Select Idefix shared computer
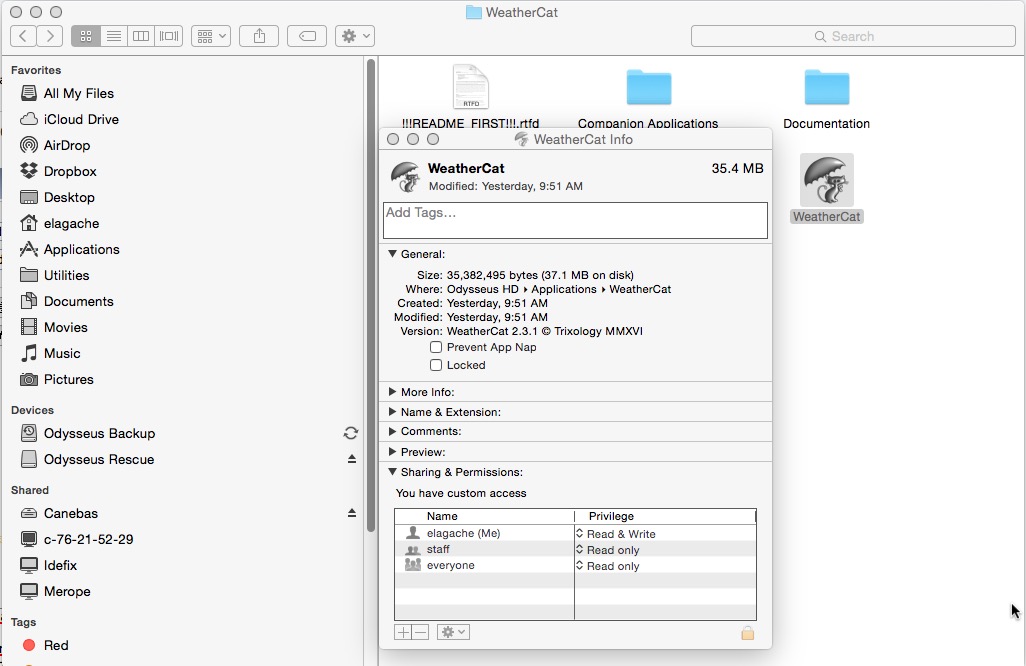This screenshot has width=1026, height=666. (x=60, y=565)
